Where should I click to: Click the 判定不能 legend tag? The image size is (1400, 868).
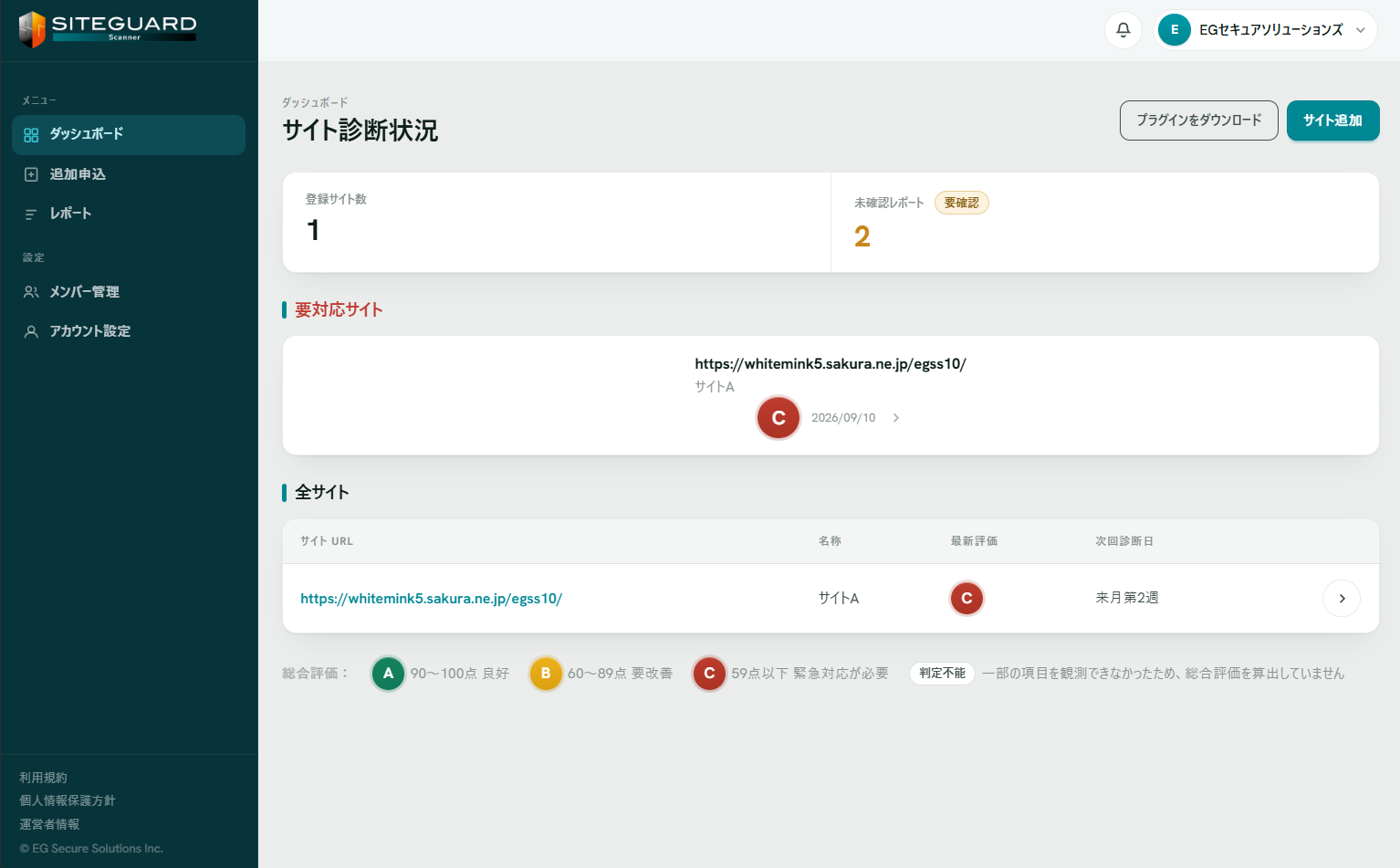(x=942, y=674)
